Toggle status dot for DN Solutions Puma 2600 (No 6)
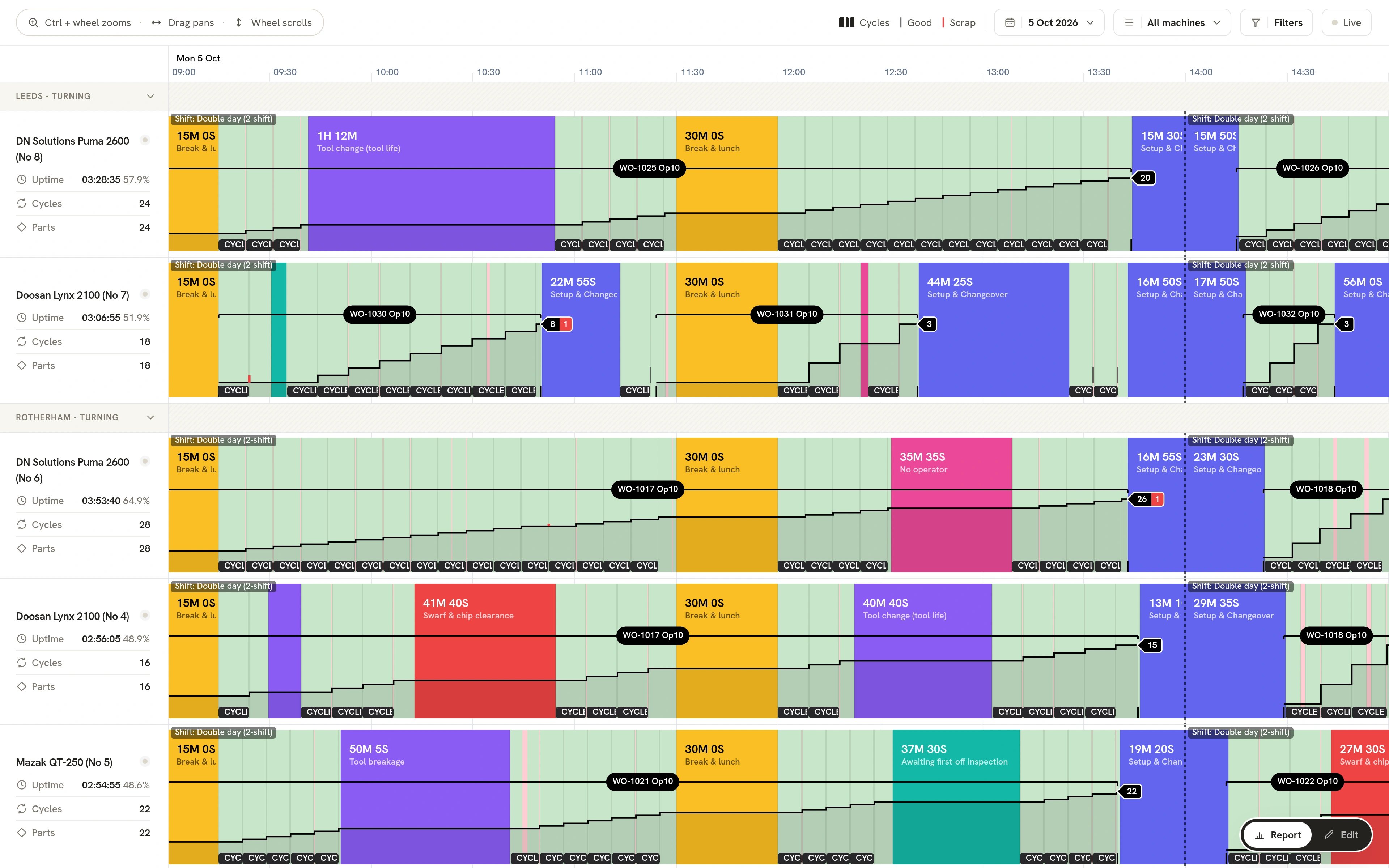This screenshot has height=868, width=1389. 145,461
